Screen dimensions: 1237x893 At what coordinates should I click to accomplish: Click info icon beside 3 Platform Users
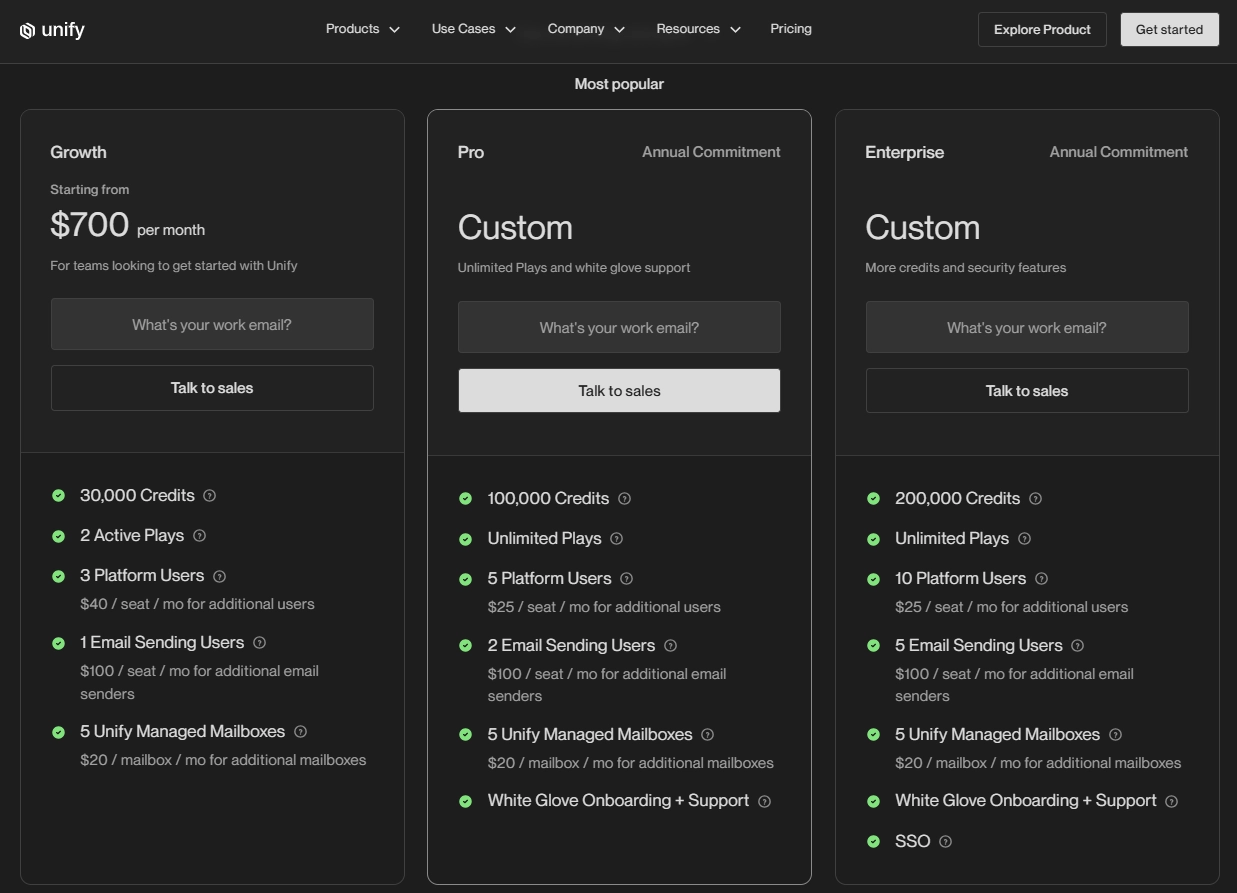pyautogui.click(x=220, y=576)
